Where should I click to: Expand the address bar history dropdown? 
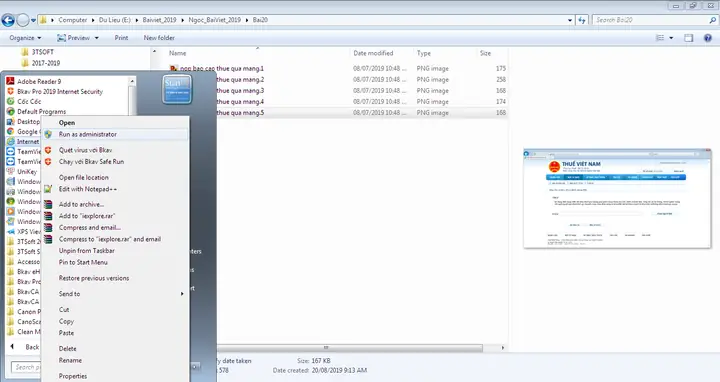(570, 20)
